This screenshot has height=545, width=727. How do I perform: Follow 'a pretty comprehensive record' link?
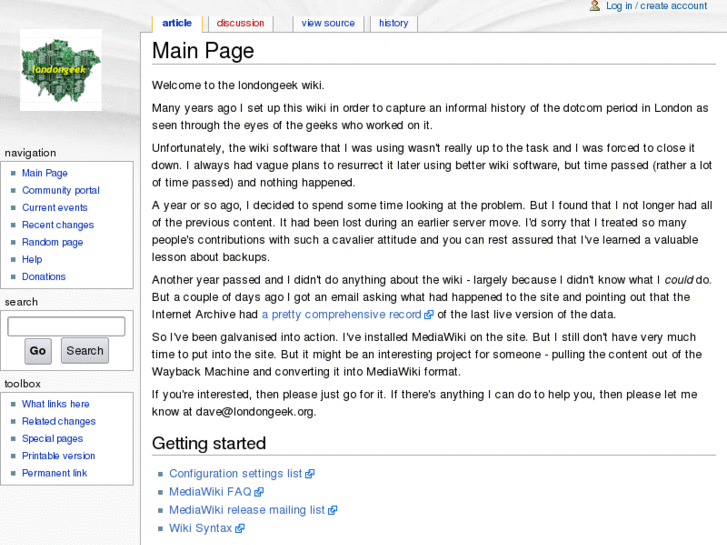[342, 314]
